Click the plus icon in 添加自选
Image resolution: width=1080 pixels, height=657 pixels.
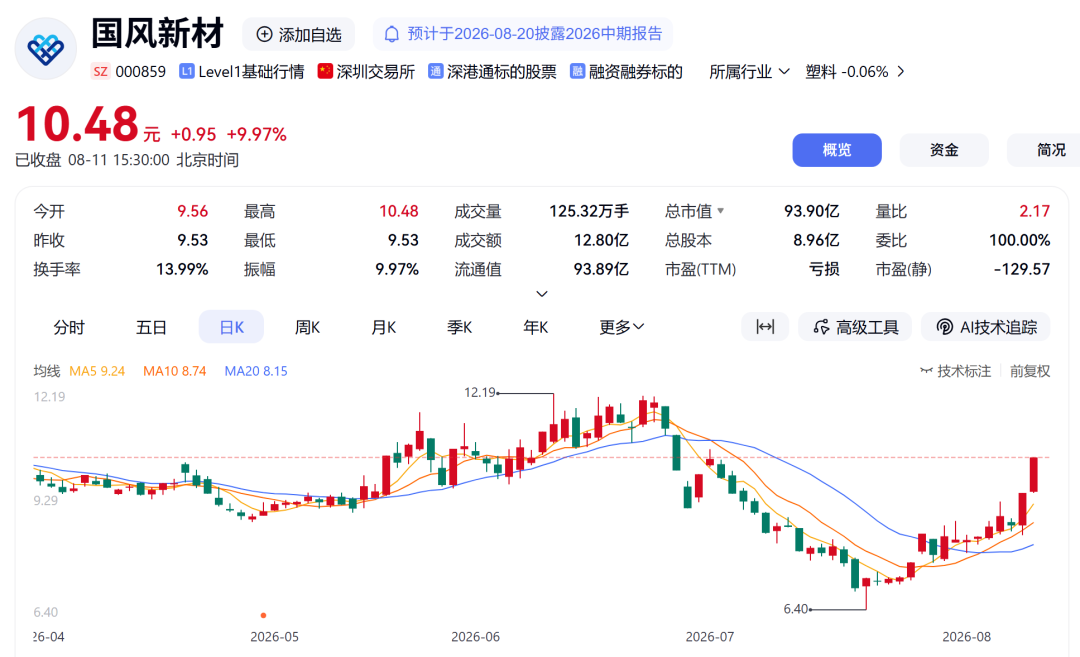pos(264,34)
